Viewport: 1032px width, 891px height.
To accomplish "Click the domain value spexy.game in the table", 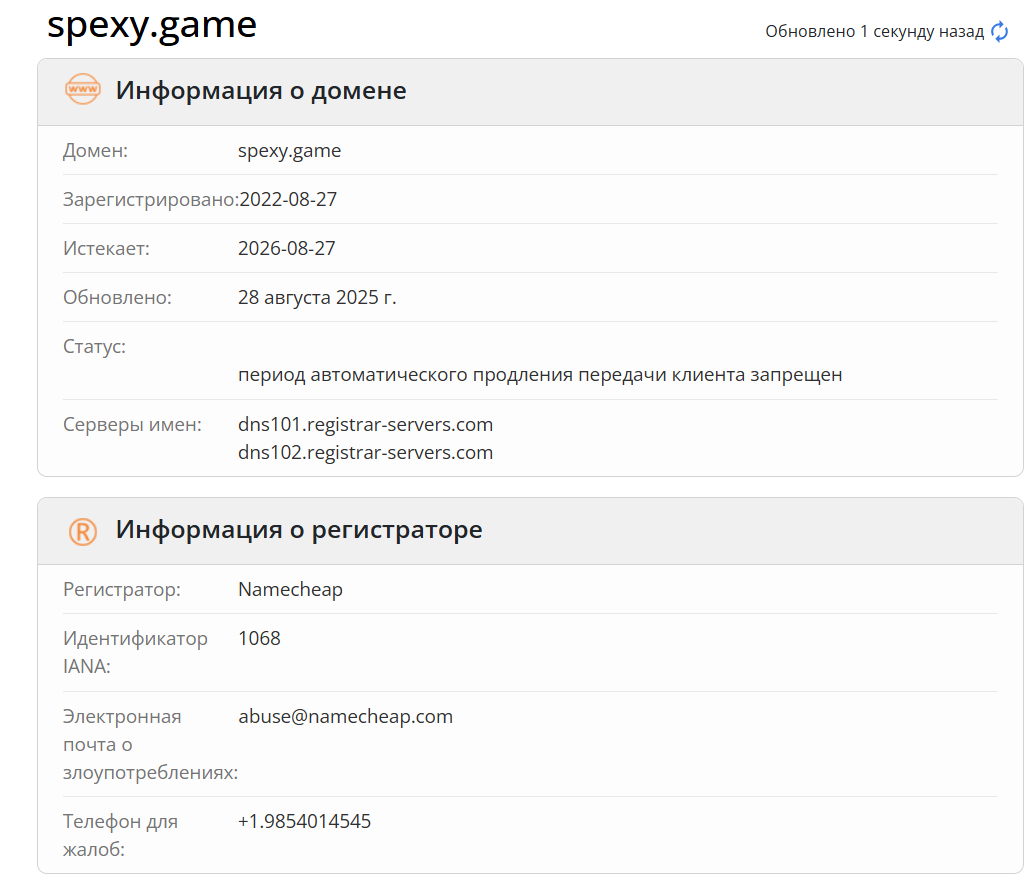I will tap(289, 151).
